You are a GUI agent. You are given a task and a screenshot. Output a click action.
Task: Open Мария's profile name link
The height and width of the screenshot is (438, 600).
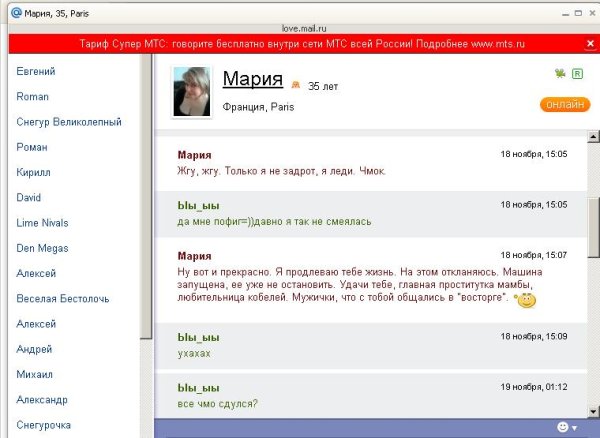[x=252, y=80]
